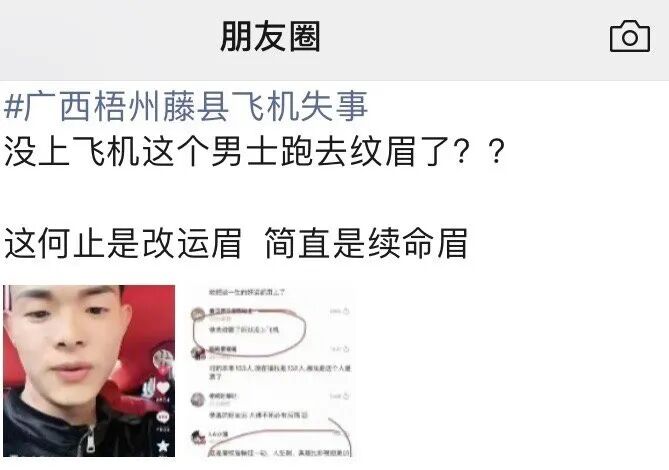The height and width of the screenshot is (470, 669).
Task: Tap the like icon beside third comment
Action: coord(346,396)
